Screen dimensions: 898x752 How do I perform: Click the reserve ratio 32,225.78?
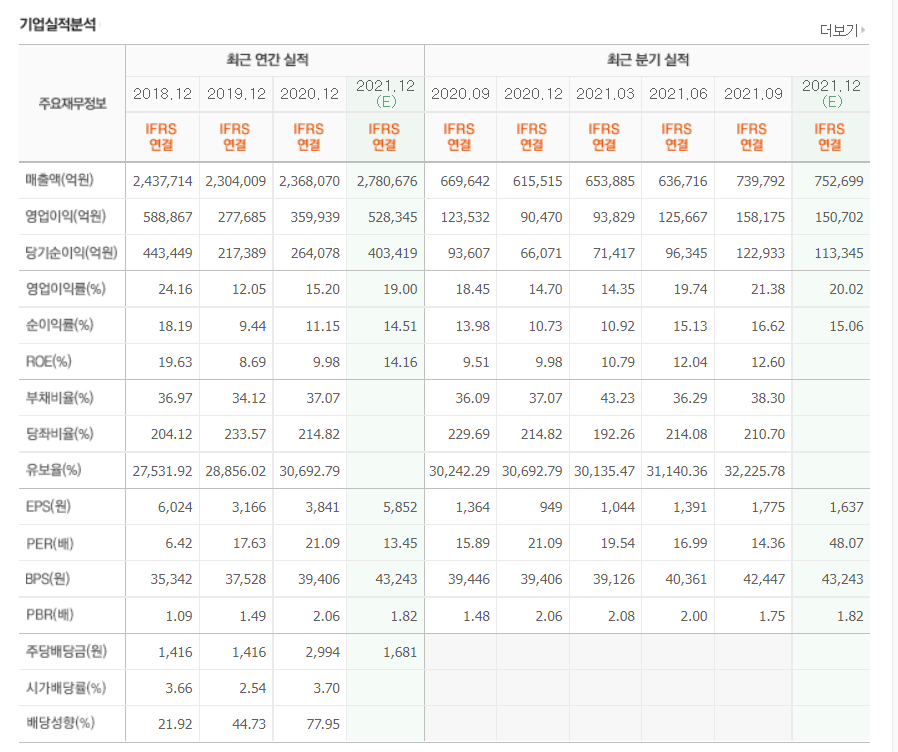[x=754, y=471]
